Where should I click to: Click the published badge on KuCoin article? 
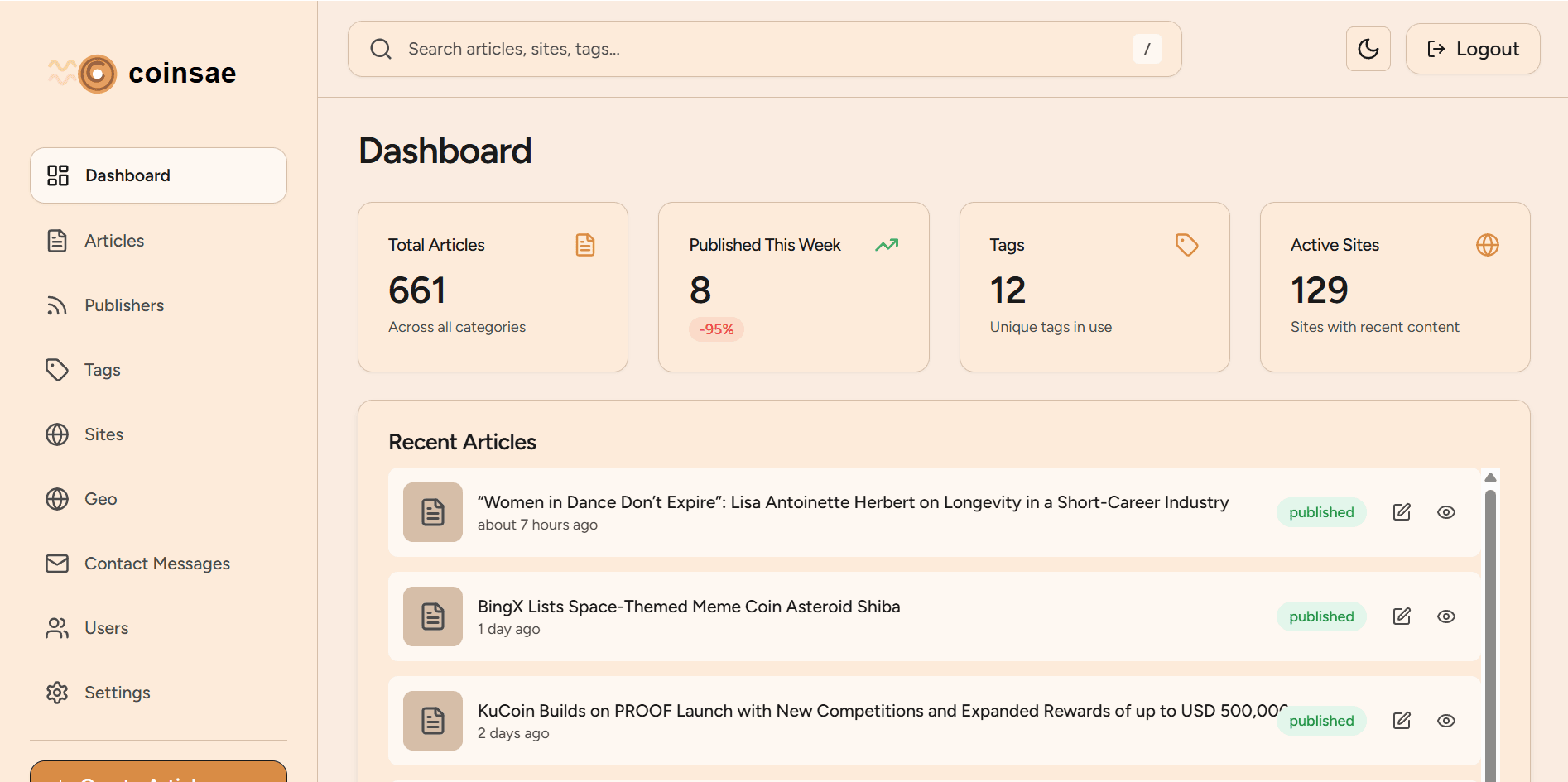[x=1320, y=721]
